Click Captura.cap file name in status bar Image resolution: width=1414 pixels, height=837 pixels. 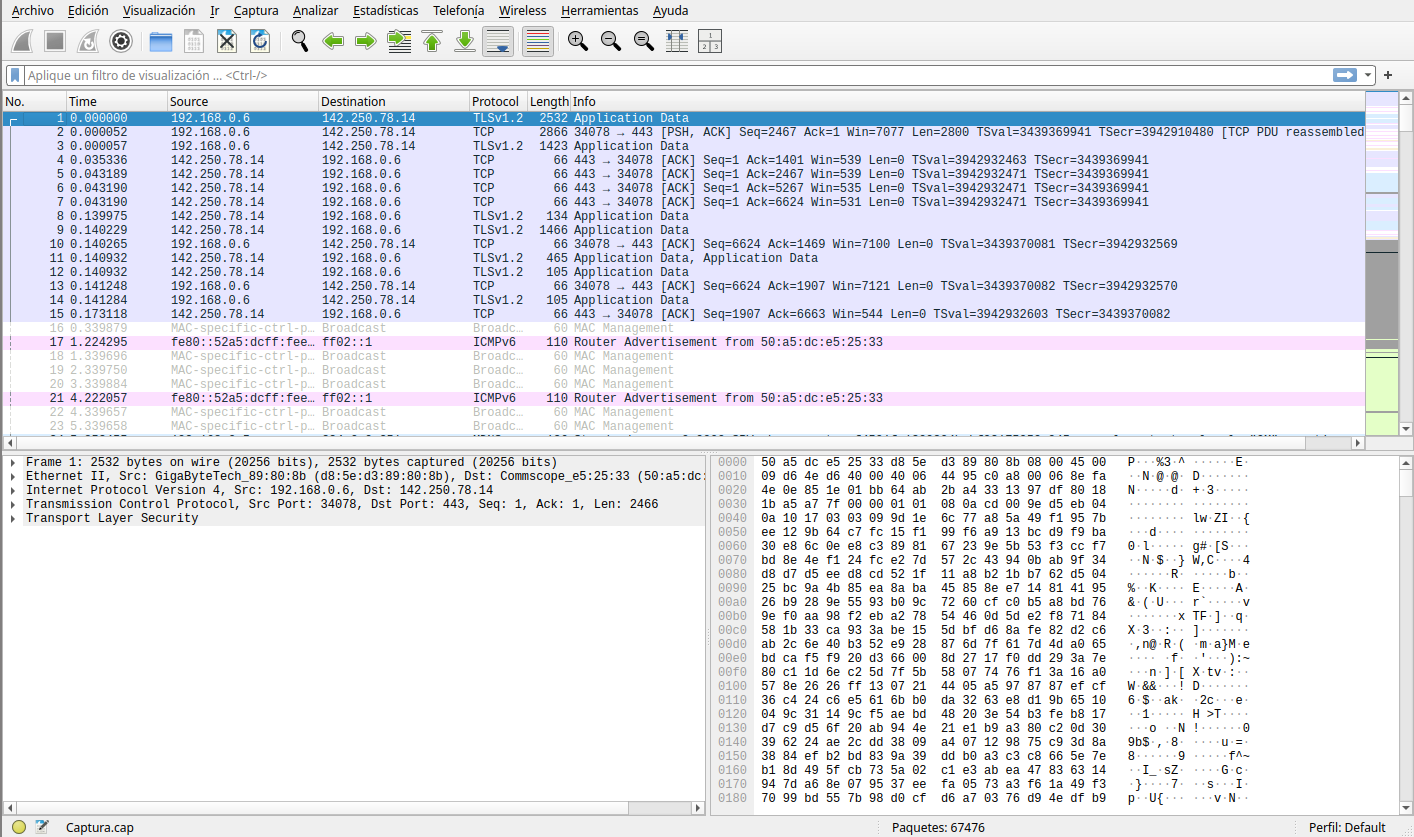click(99, 827)
